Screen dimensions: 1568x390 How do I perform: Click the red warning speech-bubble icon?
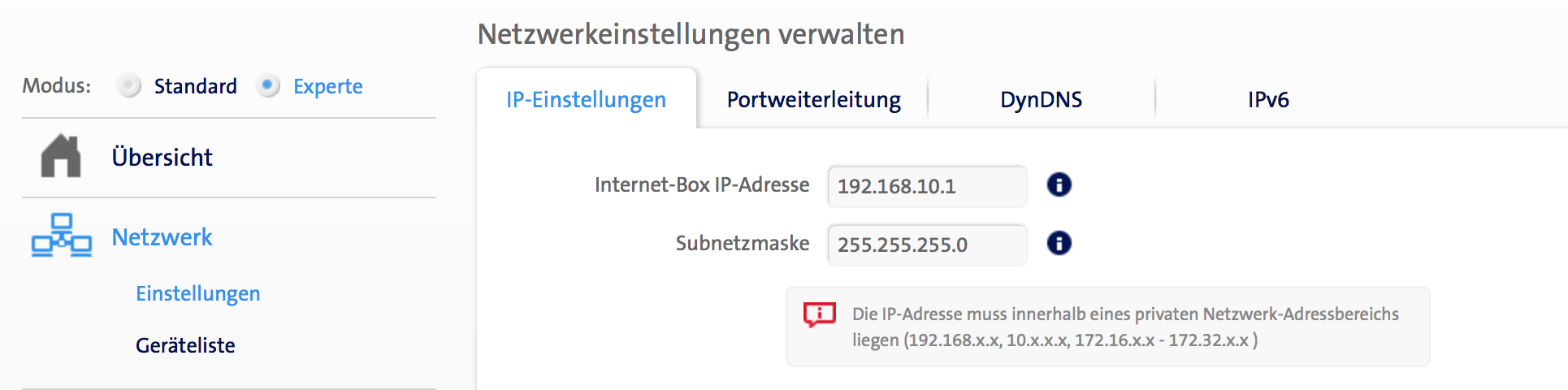point(819,314)
